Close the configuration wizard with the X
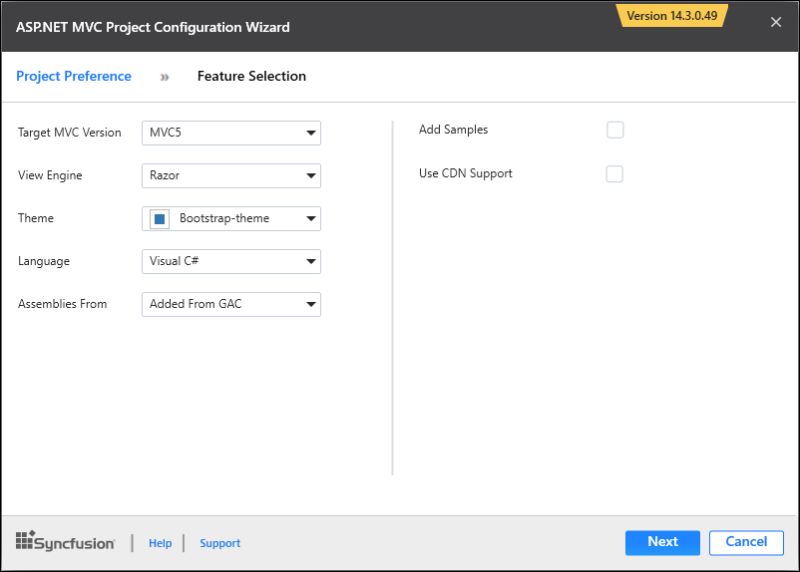Screen dimensions: 800x572 point(776,22)
